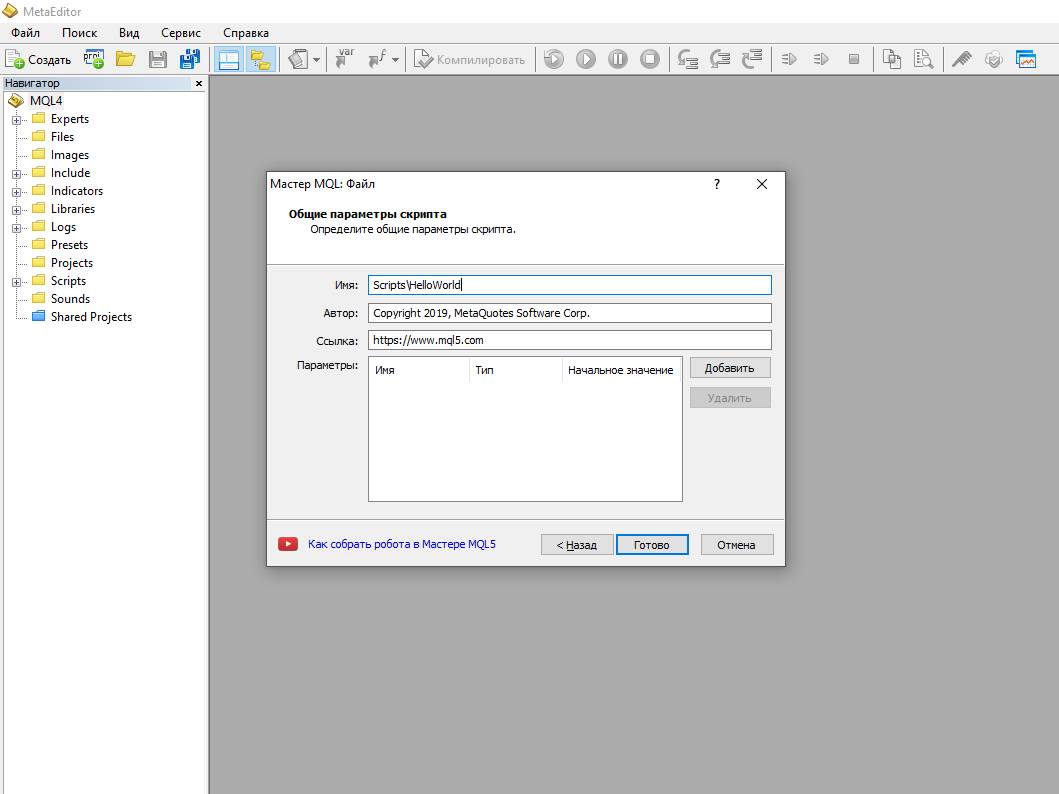
Task: Expand the Experts folder in Navigator
Action: pyautogui.click(x=17, y=119)
